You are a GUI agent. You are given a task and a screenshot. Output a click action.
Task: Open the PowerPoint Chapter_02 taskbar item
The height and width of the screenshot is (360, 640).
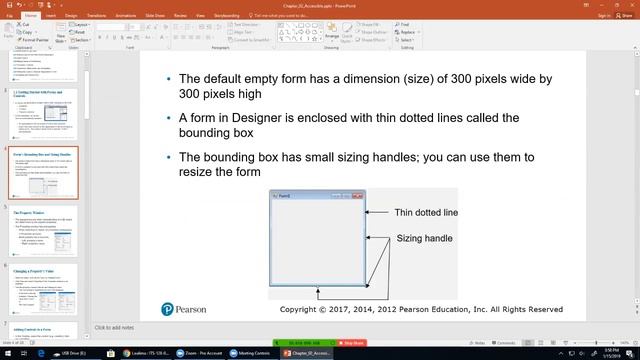coord(307,353)
